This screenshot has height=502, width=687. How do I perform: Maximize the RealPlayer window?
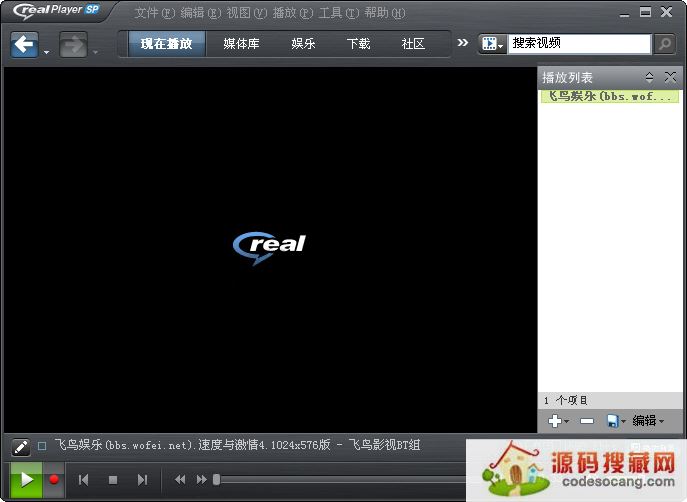(645, 12)
